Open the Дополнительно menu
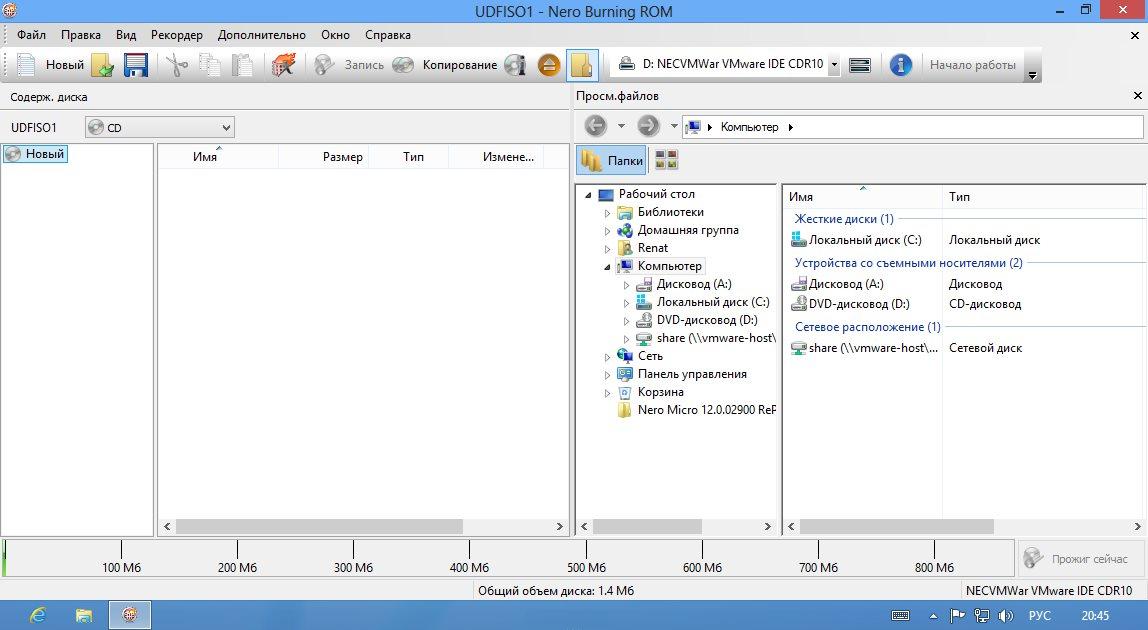 tap(261, 34)
